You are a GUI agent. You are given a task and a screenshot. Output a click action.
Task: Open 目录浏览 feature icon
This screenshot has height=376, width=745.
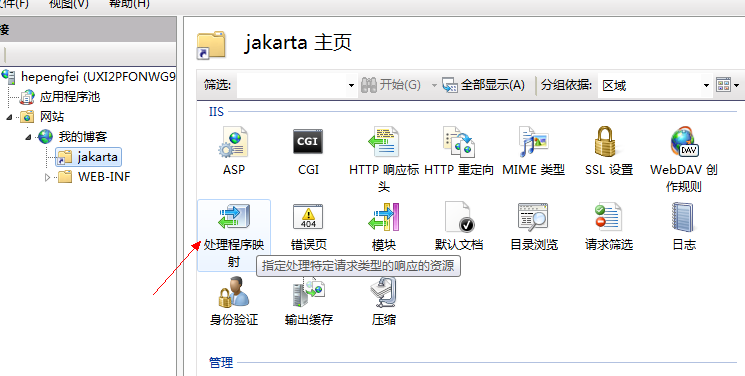(533, 217)
